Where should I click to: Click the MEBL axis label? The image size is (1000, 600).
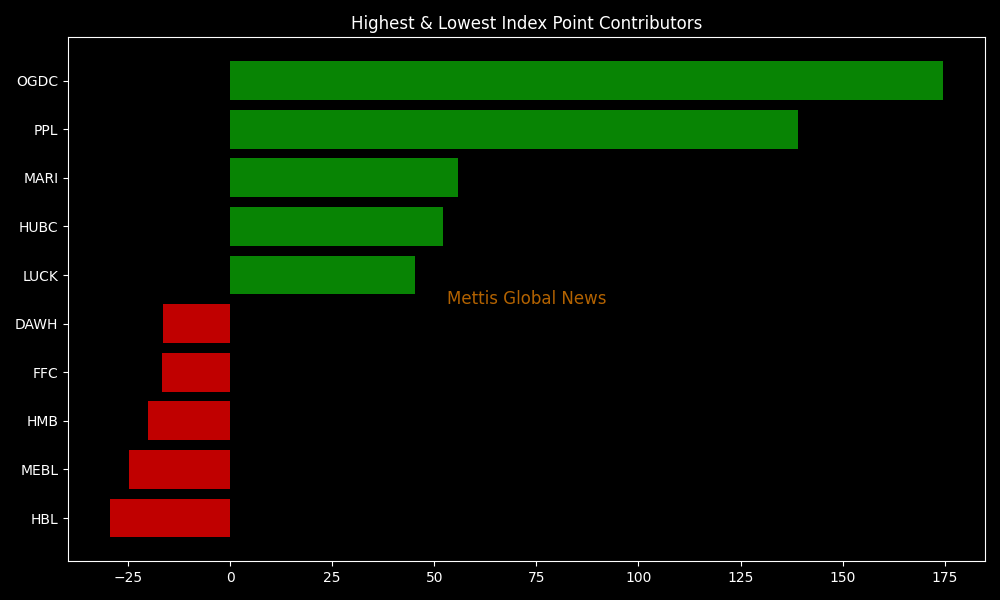[40, 471]
